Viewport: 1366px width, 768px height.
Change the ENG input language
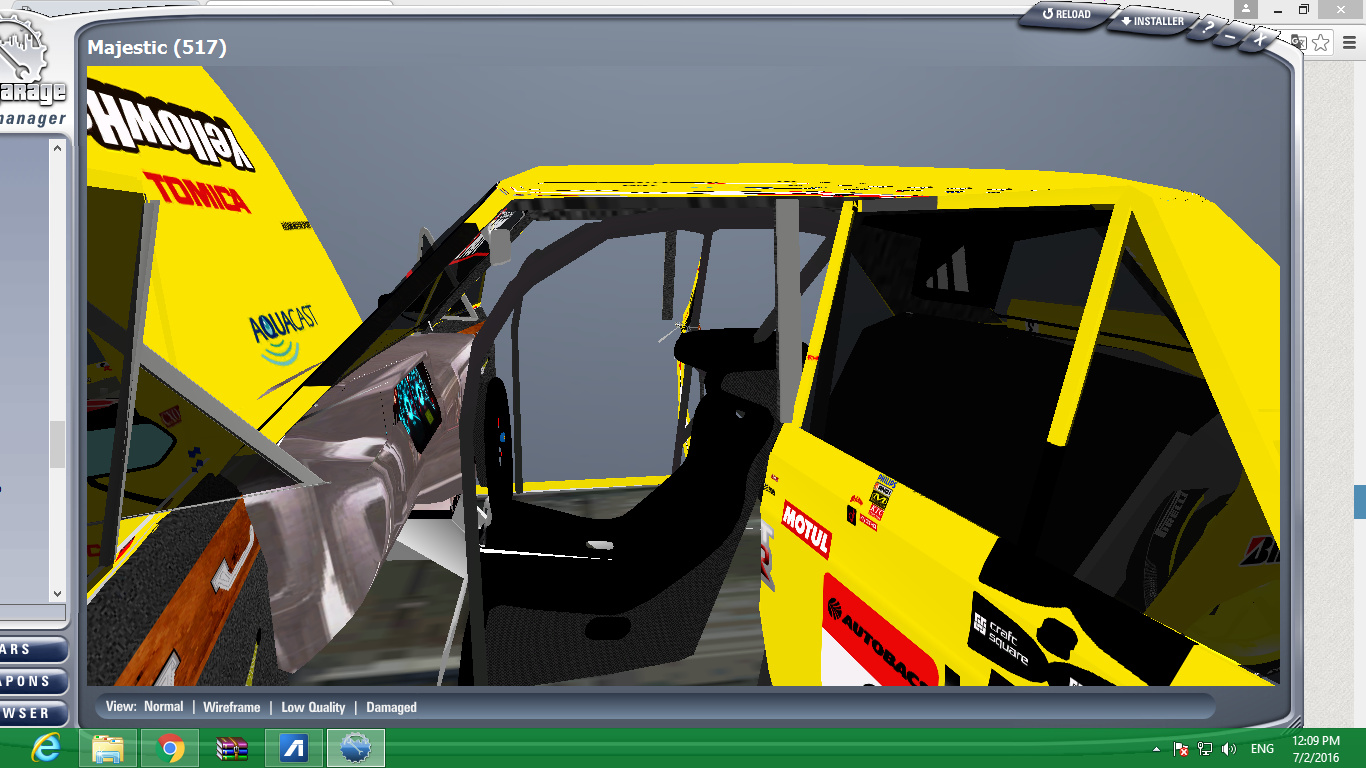(1262, 749)
